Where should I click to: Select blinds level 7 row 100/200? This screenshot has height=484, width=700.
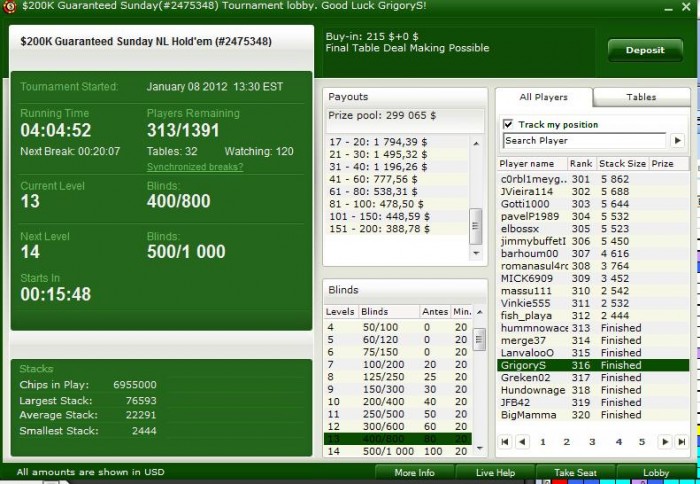(398, 365)
